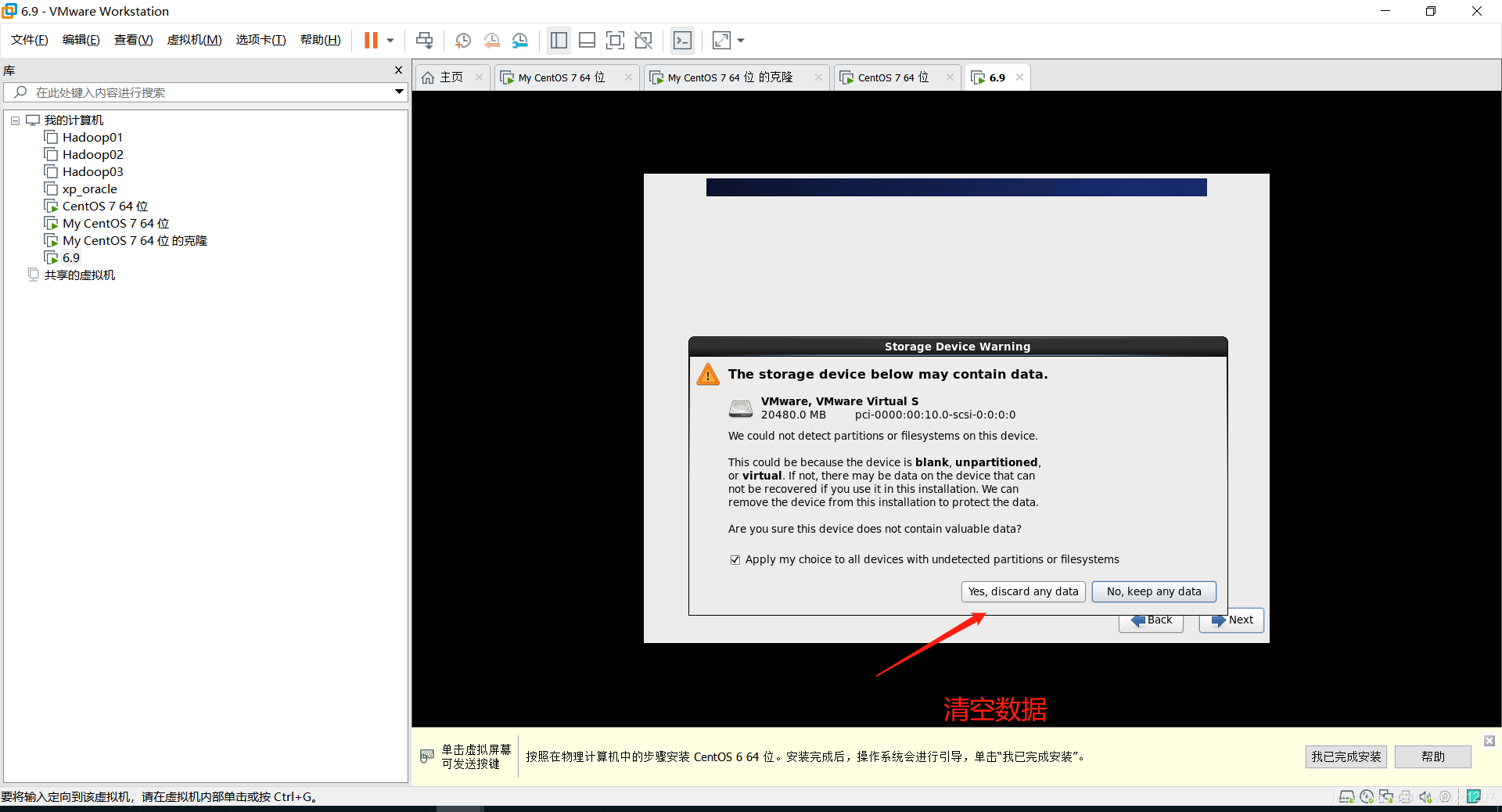Open the snapshot manager icon

pyautogui.click(x=520, y=40)
